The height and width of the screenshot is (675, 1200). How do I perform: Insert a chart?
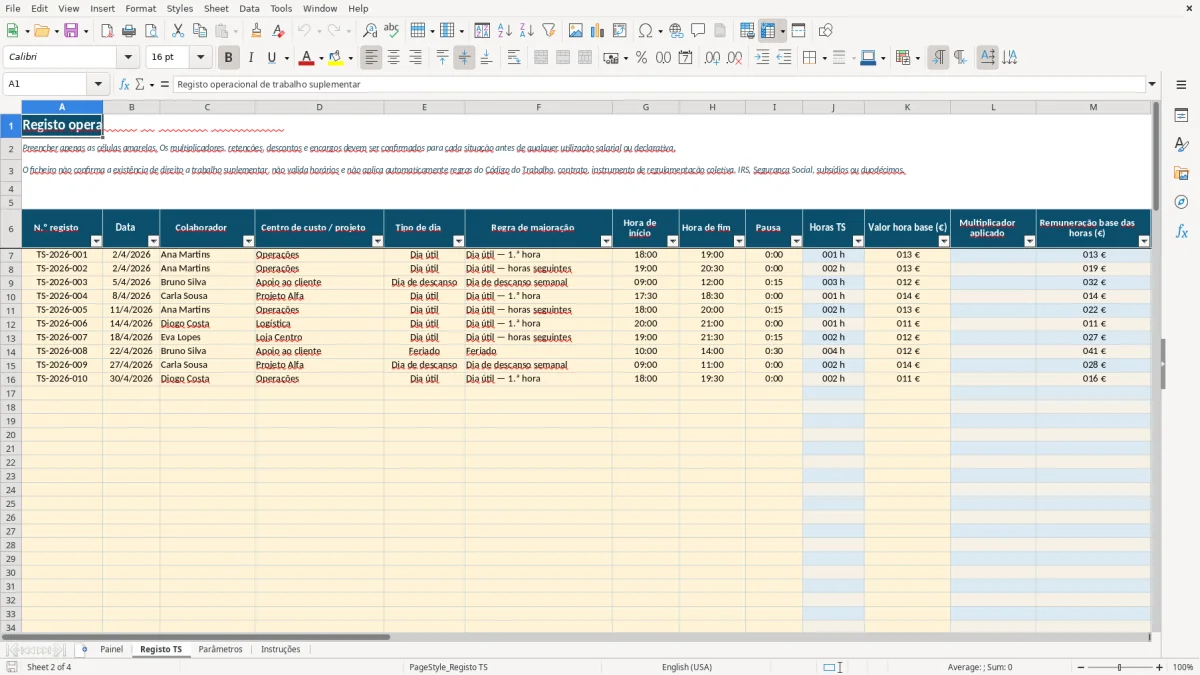[597, 31]
